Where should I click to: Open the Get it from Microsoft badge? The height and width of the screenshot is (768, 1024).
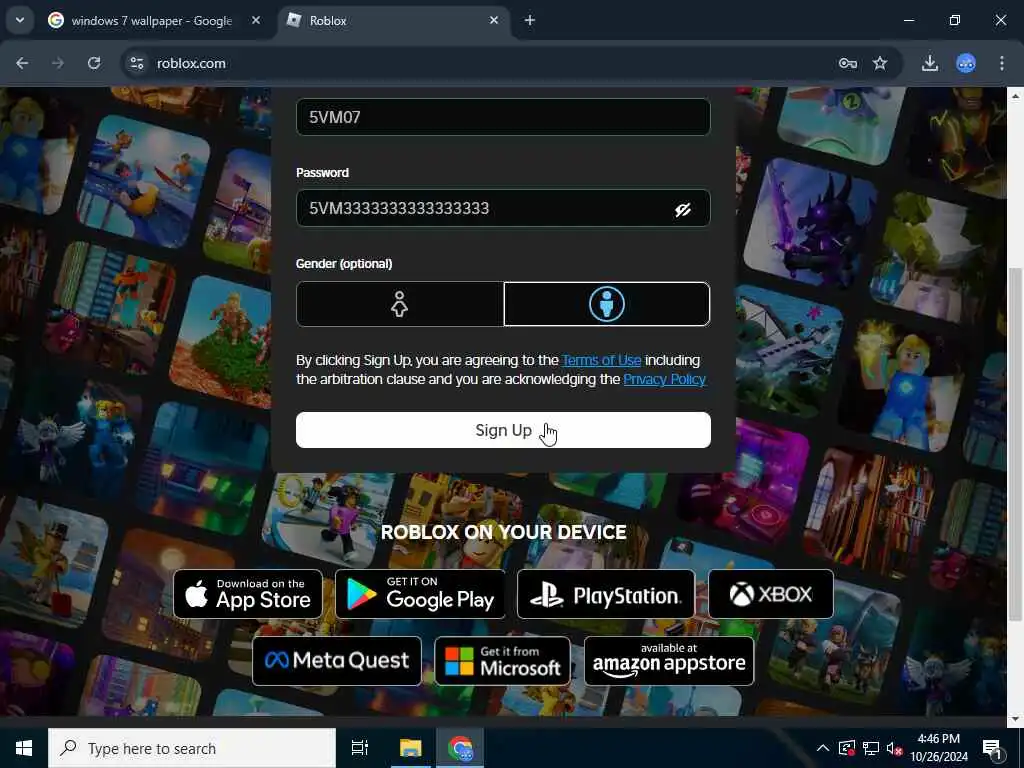(502, 661)
